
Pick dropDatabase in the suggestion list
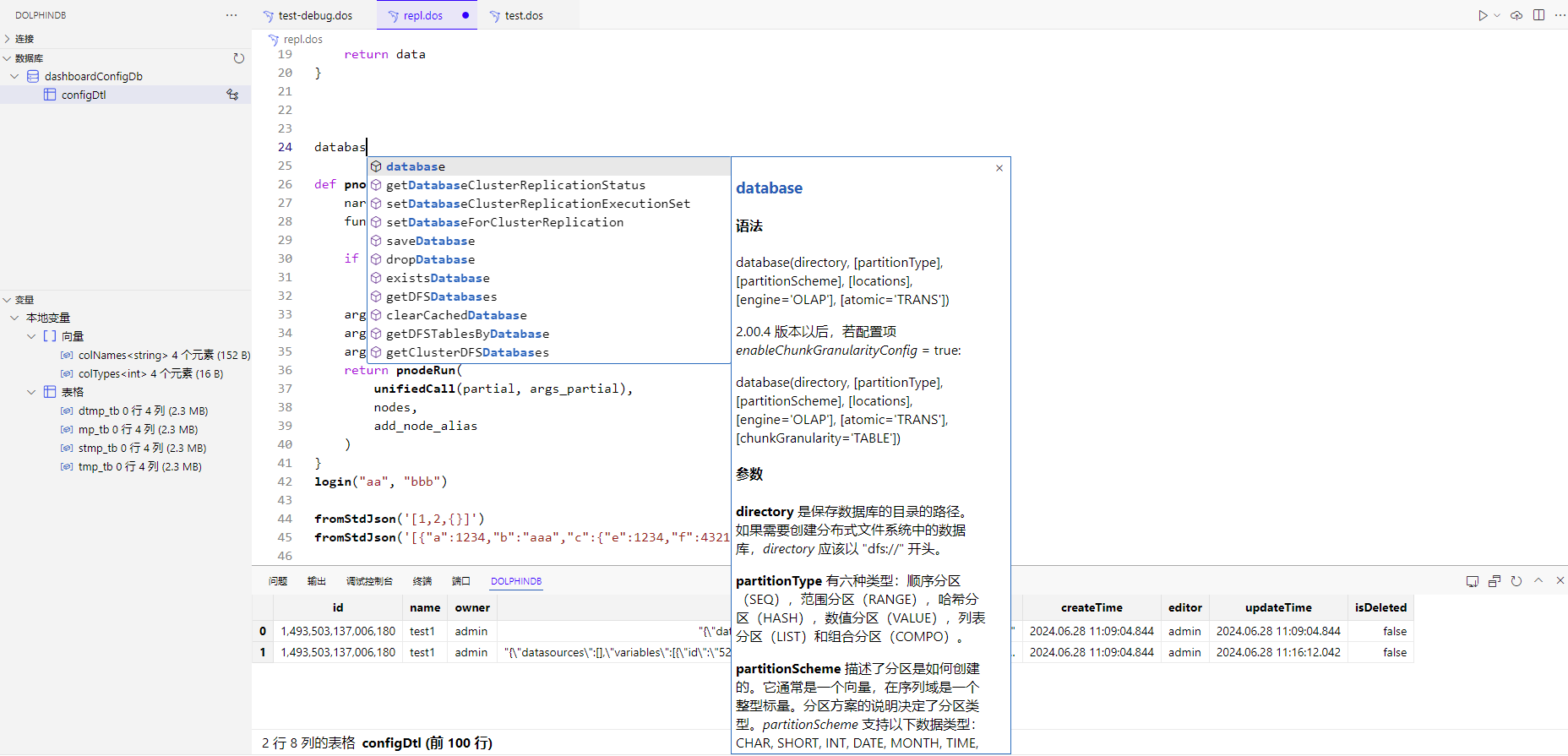[x=430, y=259]
